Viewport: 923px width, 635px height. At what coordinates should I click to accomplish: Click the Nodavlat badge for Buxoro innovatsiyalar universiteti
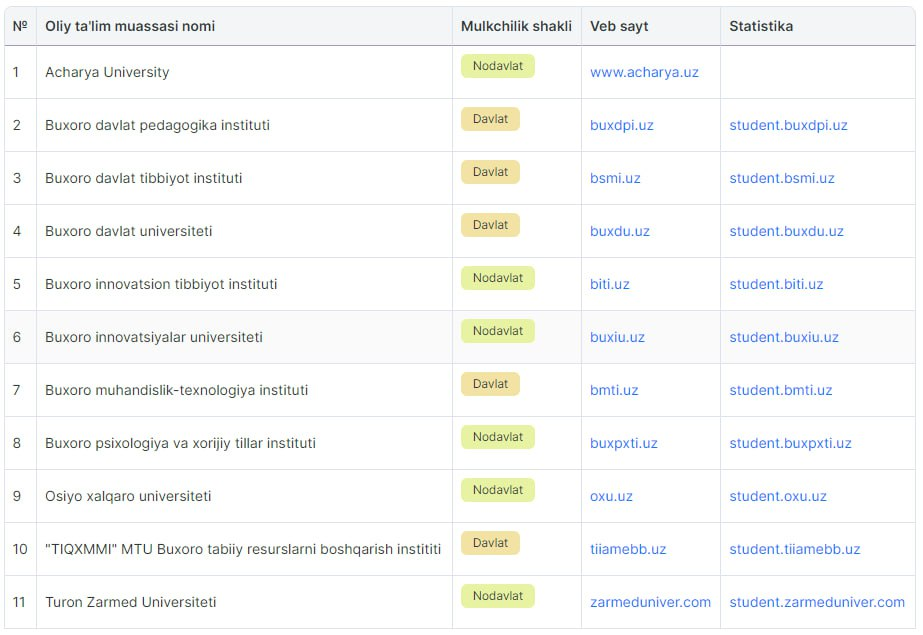(x=498, y=331)
